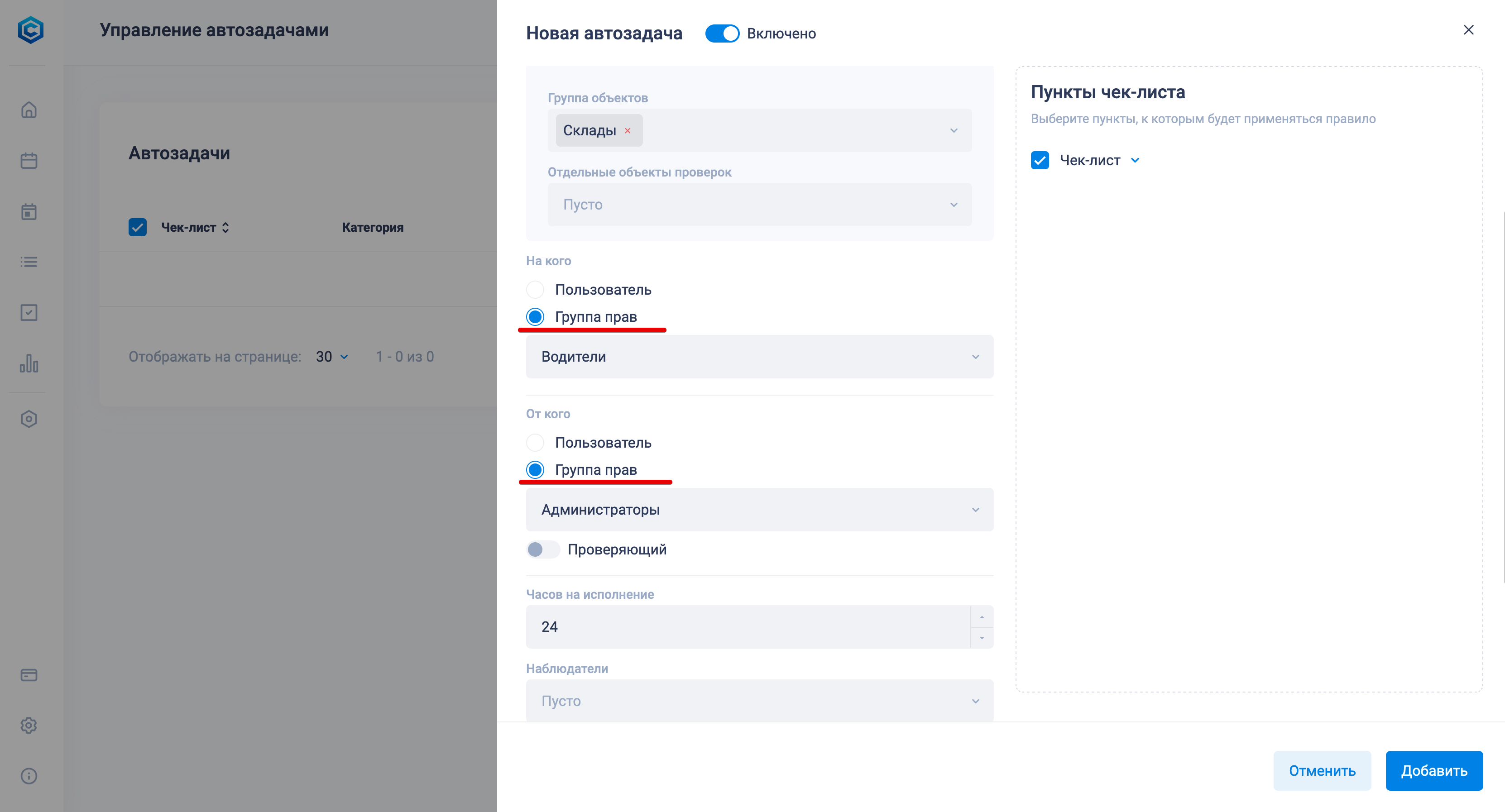This screenshot has height=812, width=1505.
Task: Open the Водители group dropdown
Action: 759,356
